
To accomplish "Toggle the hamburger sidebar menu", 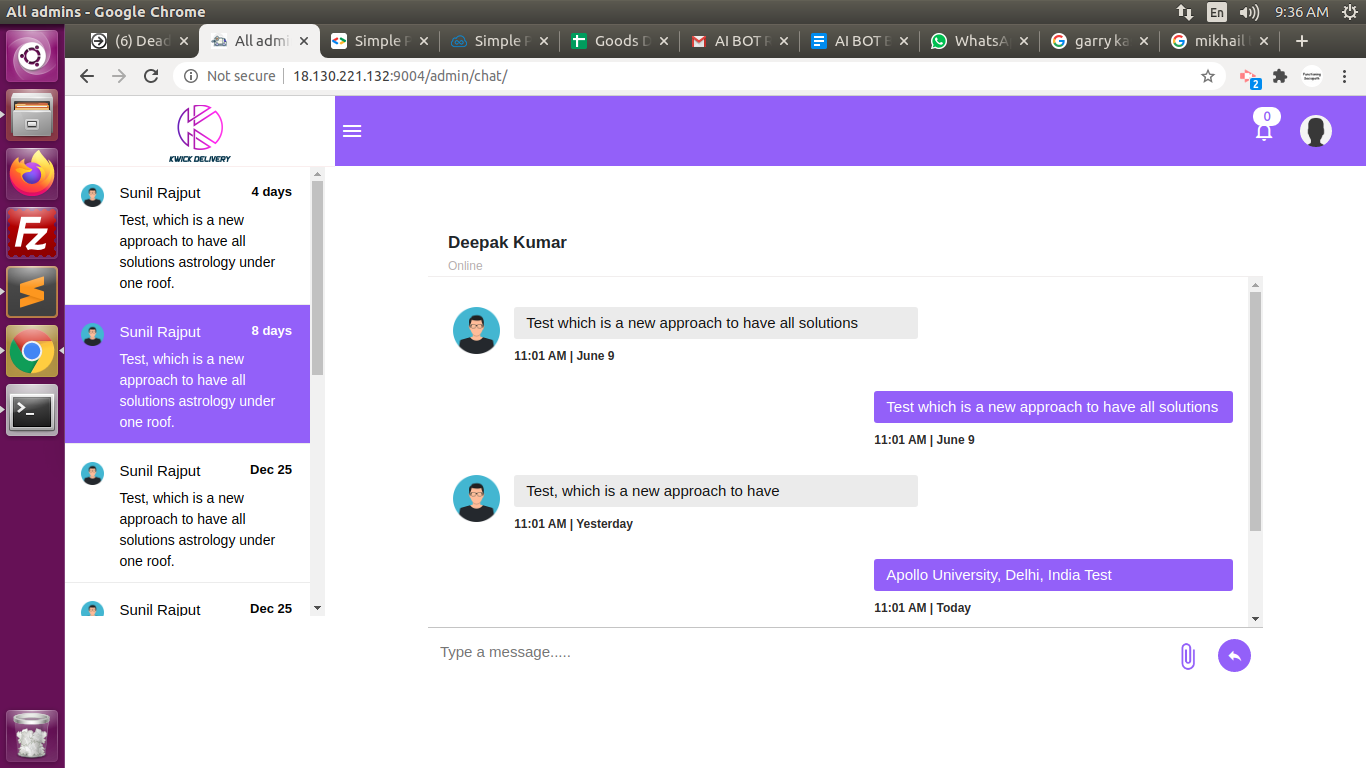I will (352, 131).
